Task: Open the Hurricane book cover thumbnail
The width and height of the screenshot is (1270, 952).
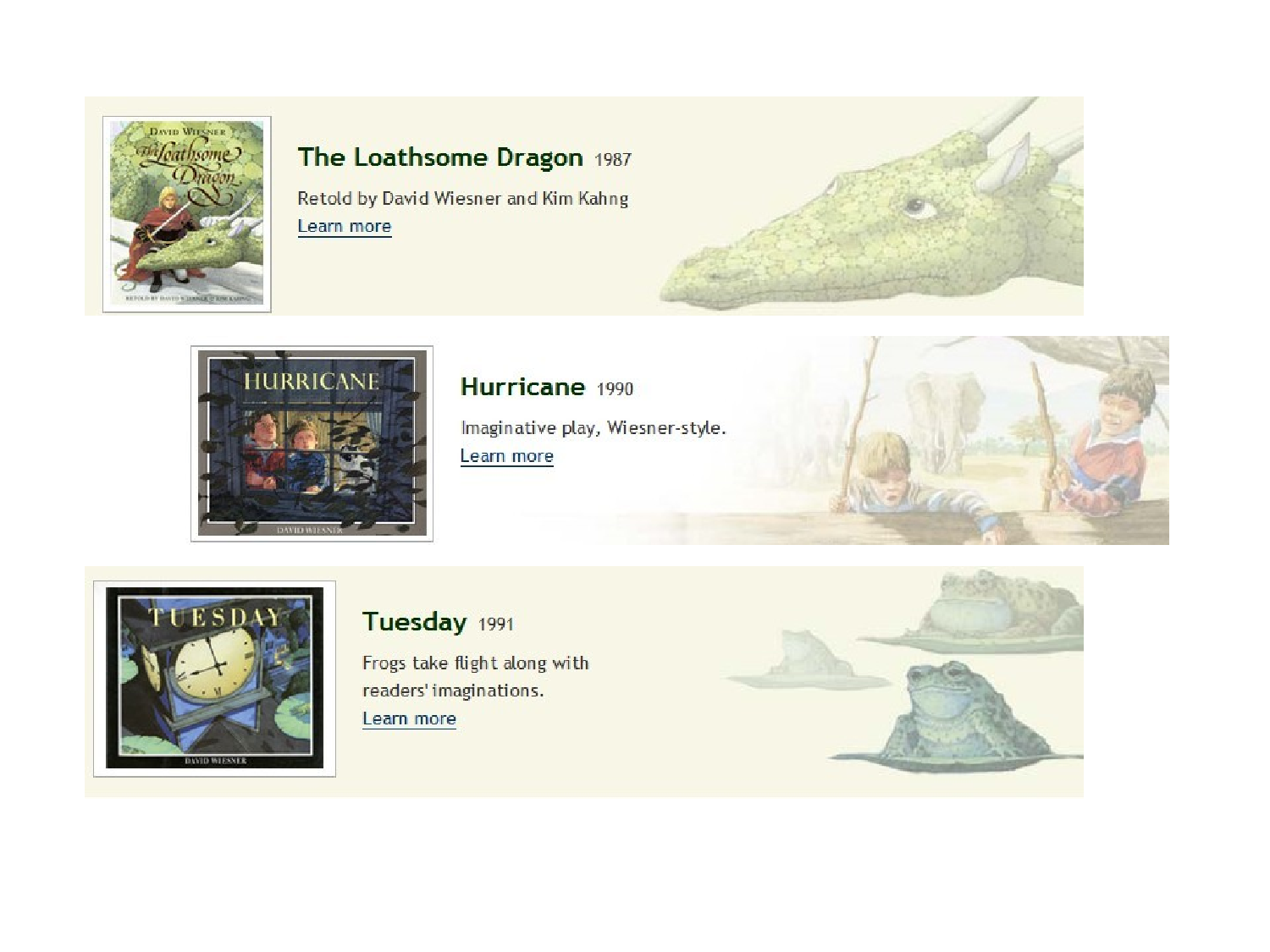Action: 312,443
